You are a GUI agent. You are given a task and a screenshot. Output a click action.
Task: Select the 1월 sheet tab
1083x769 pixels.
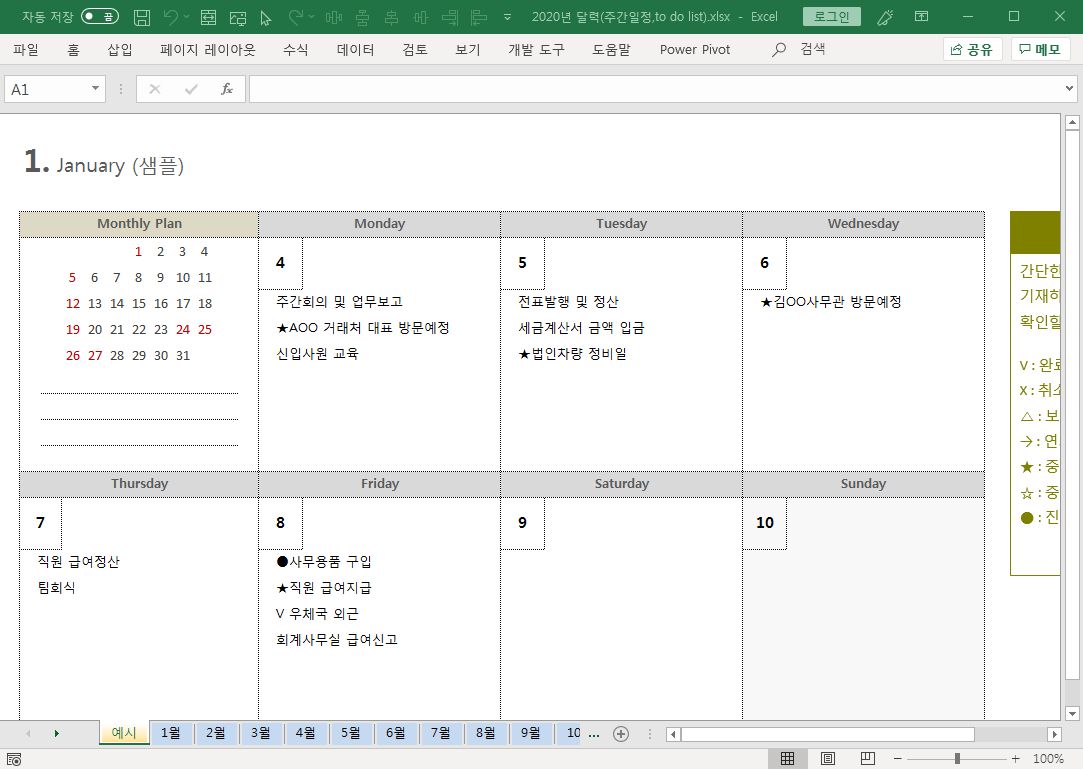click(x=171, y=733)
